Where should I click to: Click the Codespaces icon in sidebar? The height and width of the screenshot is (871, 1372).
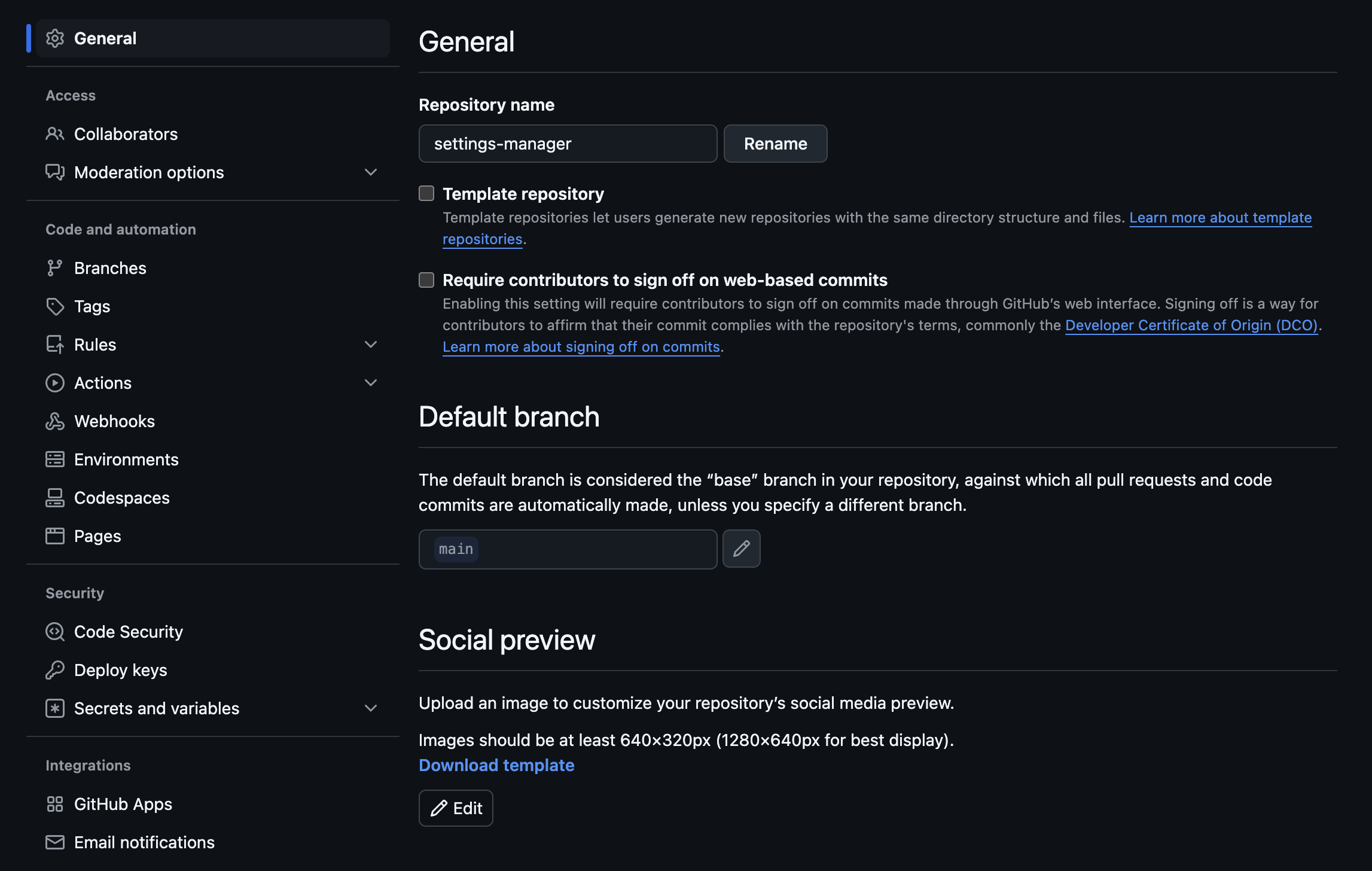[54, 498]
